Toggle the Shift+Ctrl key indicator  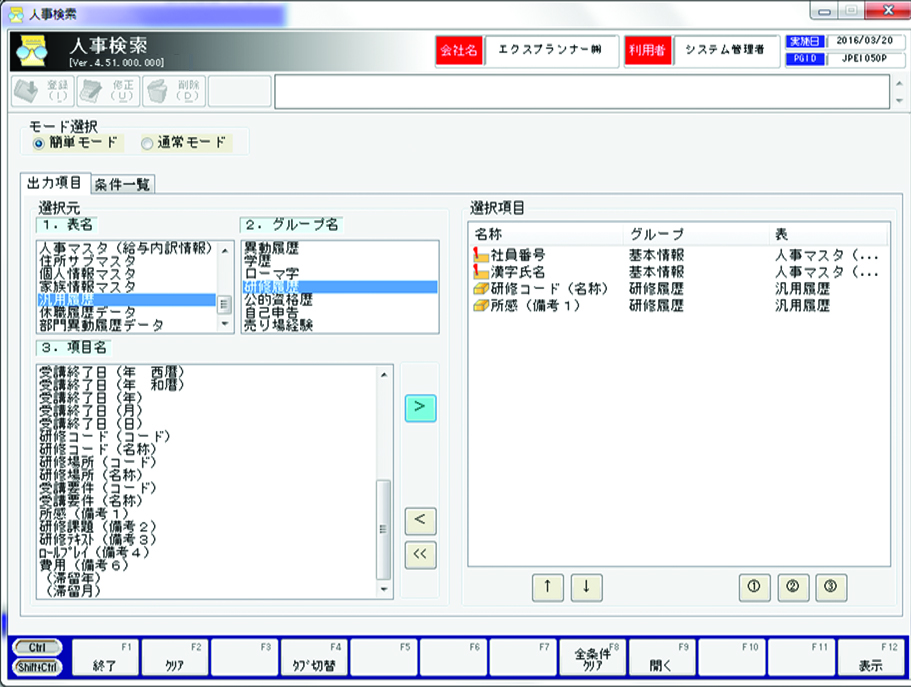point(36,666)
